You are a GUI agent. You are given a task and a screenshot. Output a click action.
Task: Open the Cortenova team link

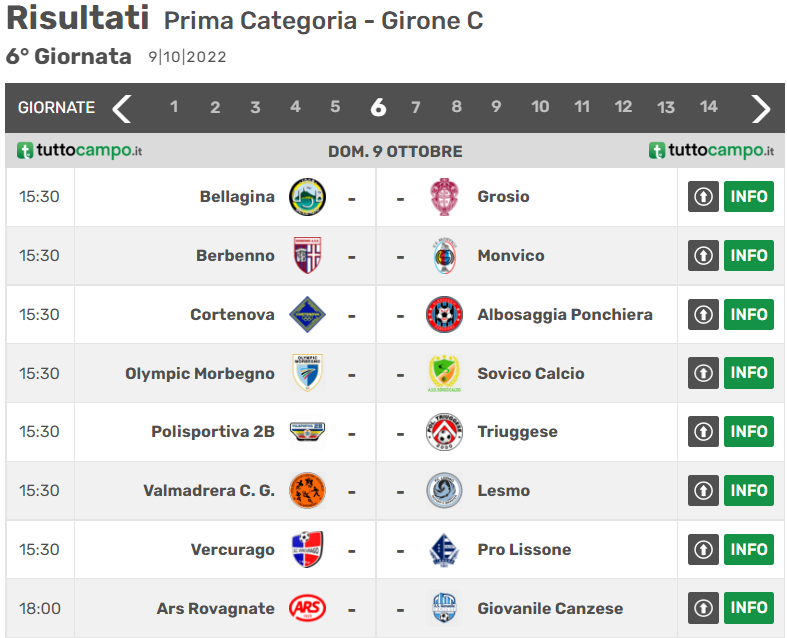[232, 314]
